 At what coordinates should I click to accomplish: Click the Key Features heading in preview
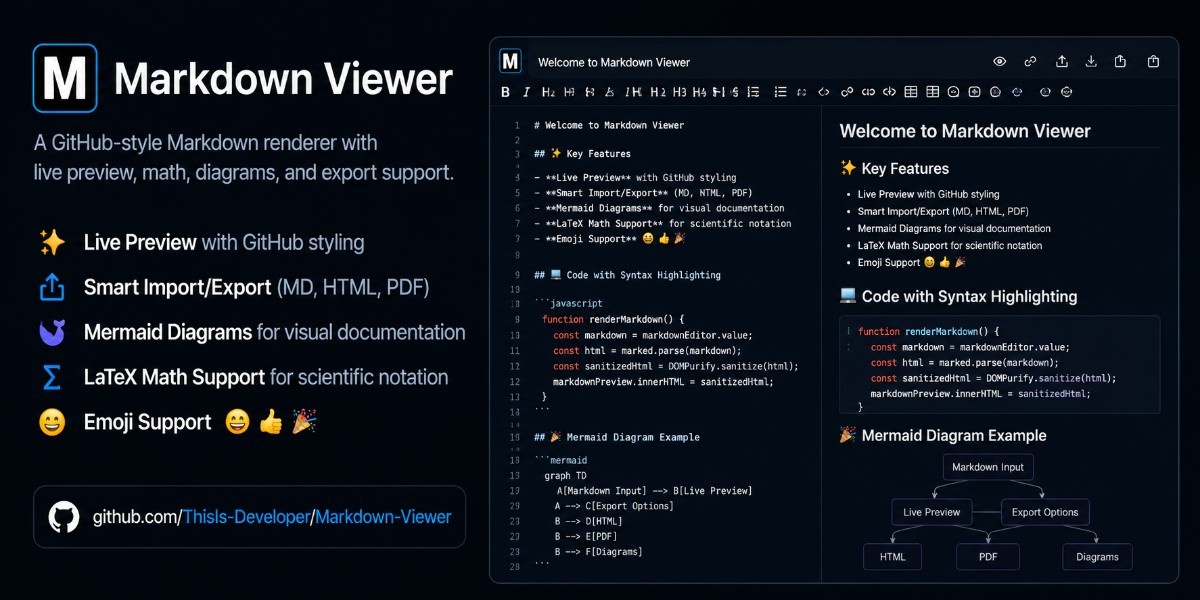pyautogui.click(x=894, y=168)
